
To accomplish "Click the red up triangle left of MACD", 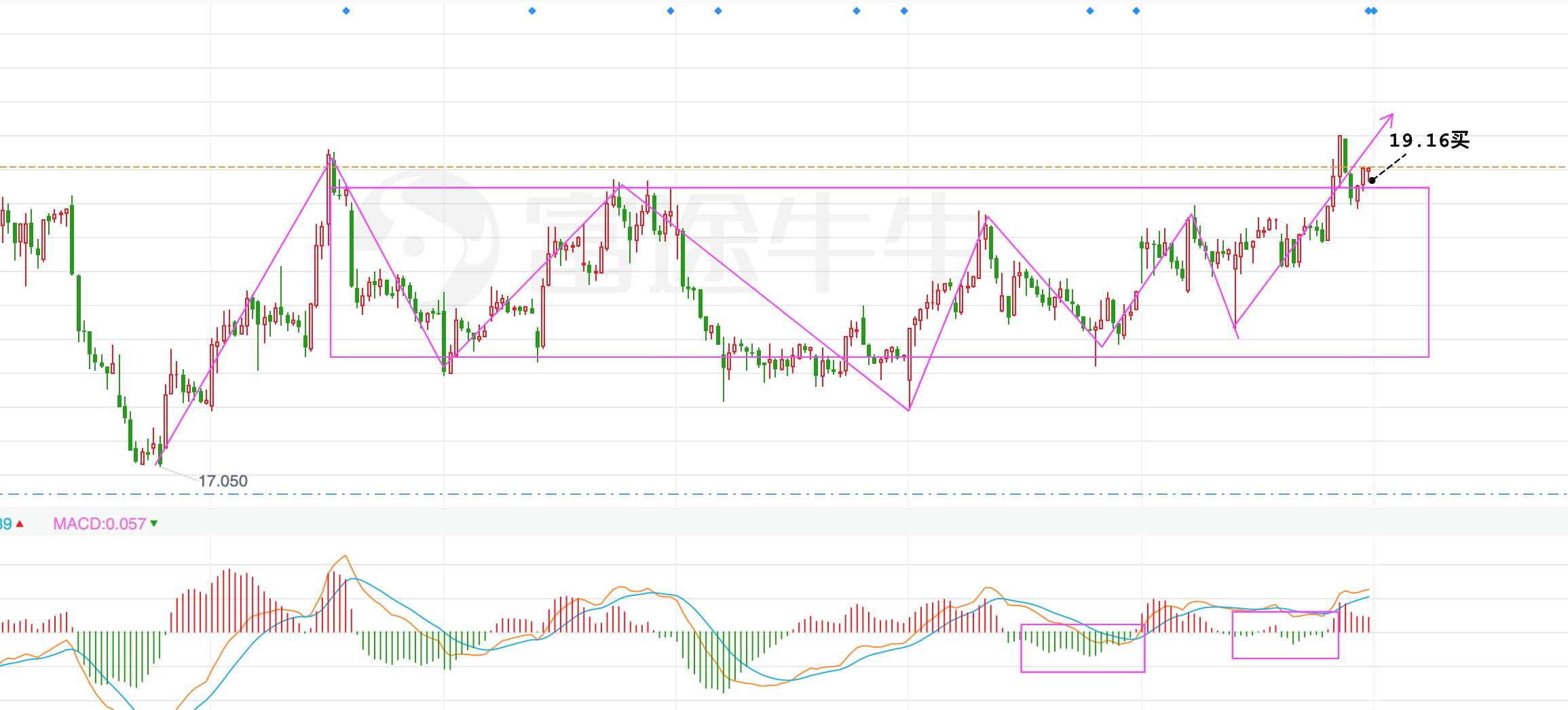I will [x=20, y=524].
